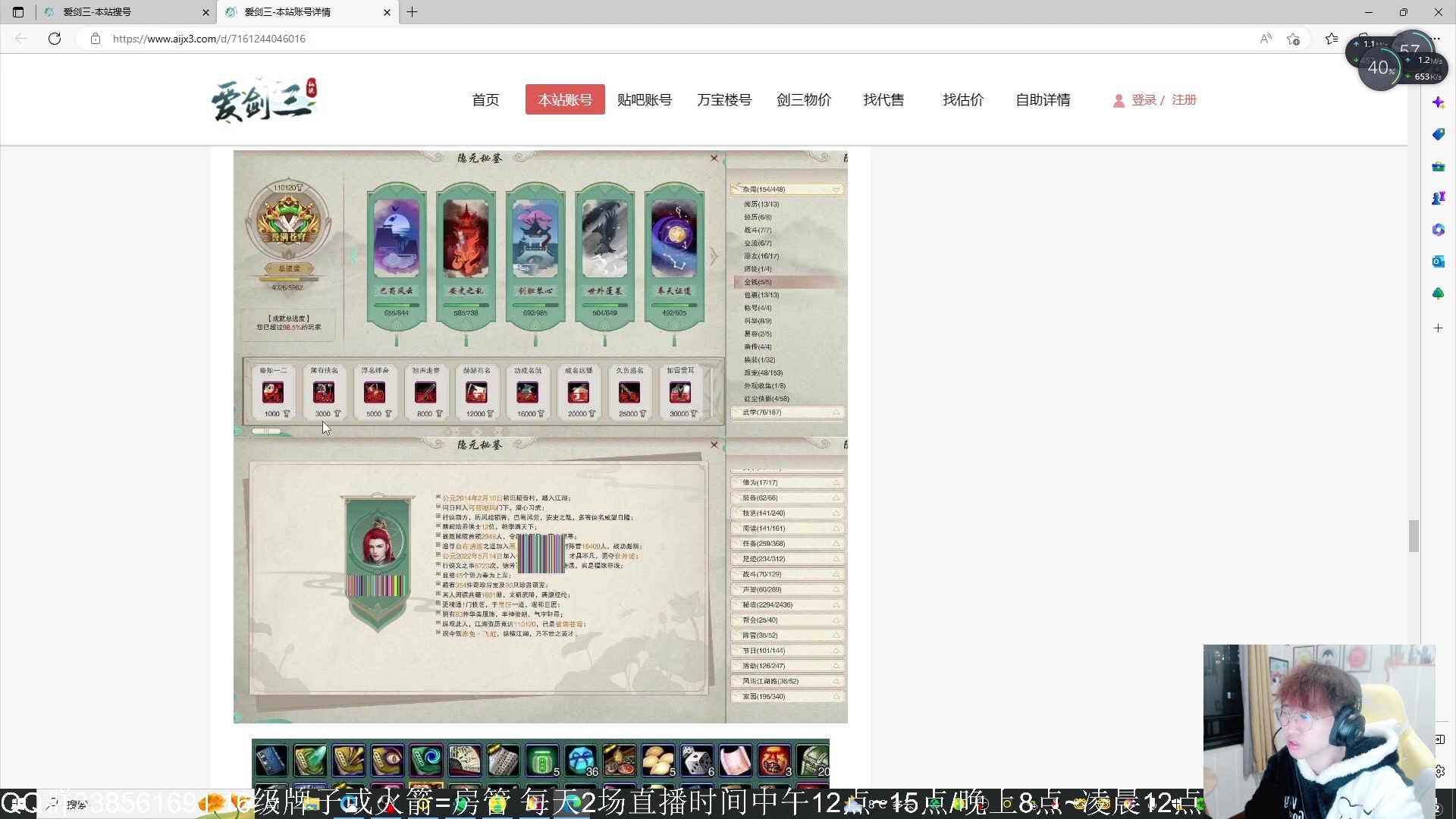Click the 剑胆琴心 achievement card
Screen dimensions: 1456x819
pos(535,258)
